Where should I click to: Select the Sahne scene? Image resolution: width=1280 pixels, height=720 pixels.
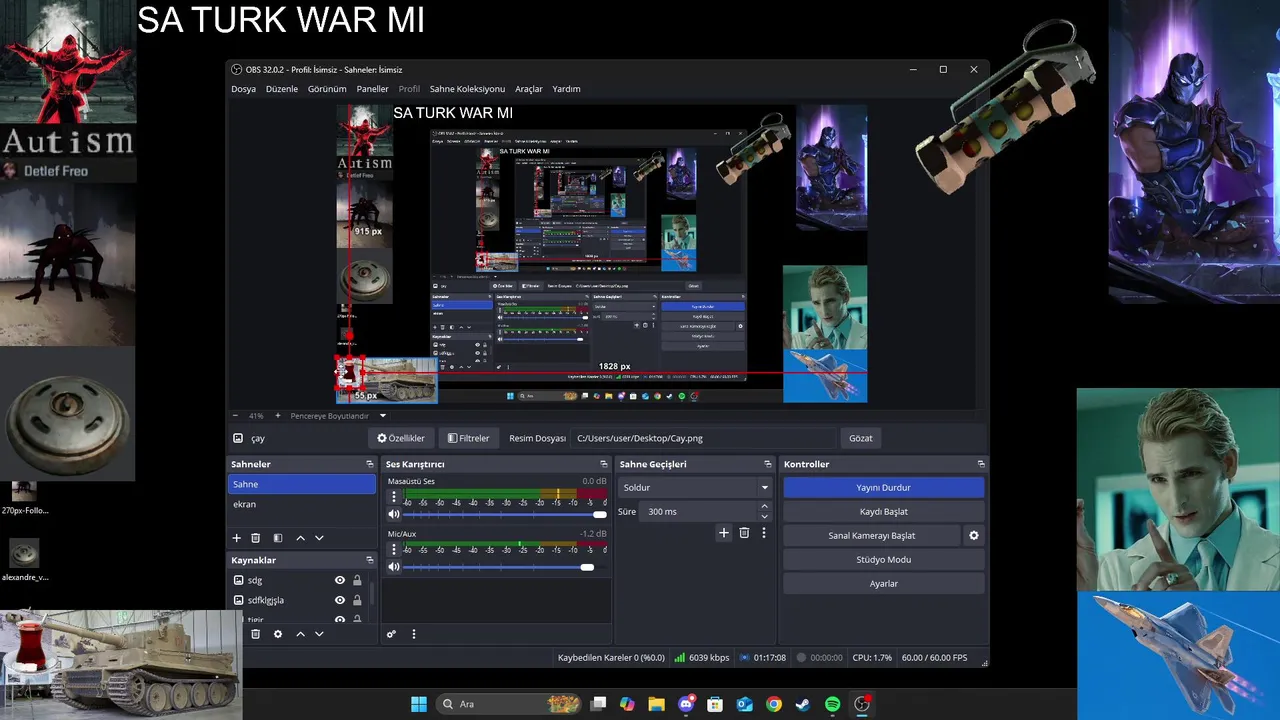click(x=301, y=484)
